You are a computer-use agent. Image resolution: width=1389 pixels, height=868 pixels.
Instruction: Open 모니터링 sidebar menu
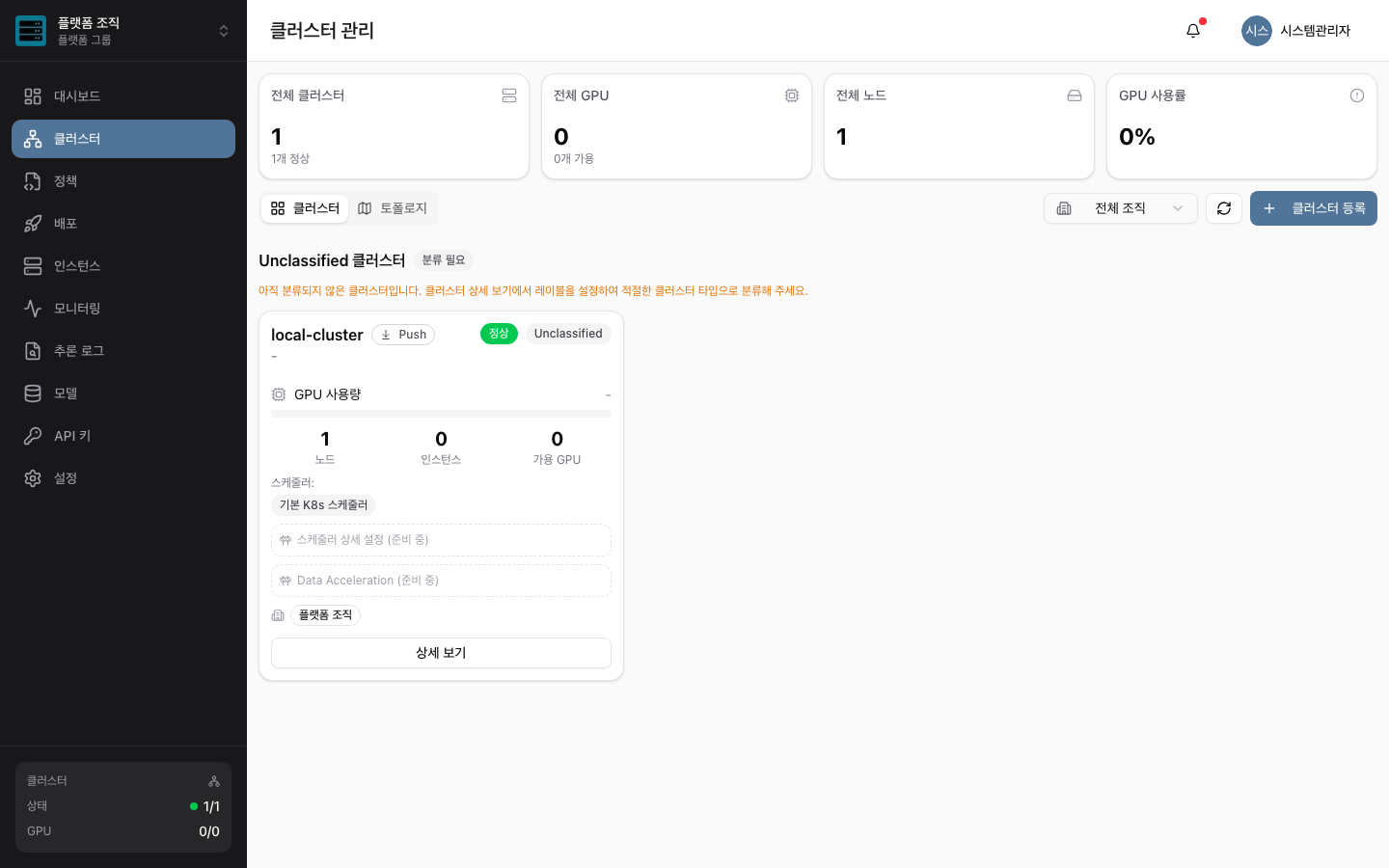click(123, 309)
